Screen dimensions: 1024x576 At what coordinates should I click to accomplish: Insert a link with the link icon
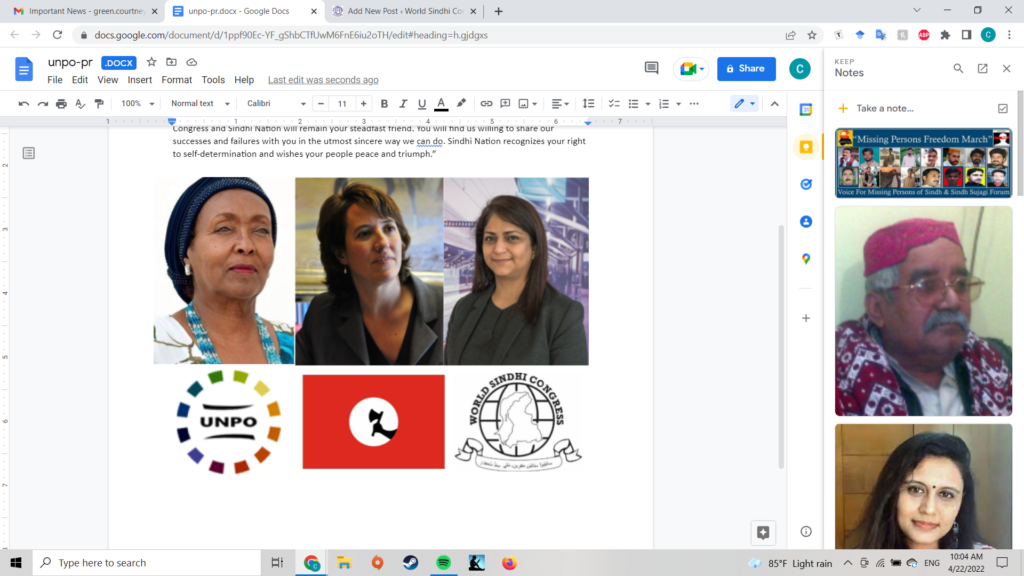(487, 104)
